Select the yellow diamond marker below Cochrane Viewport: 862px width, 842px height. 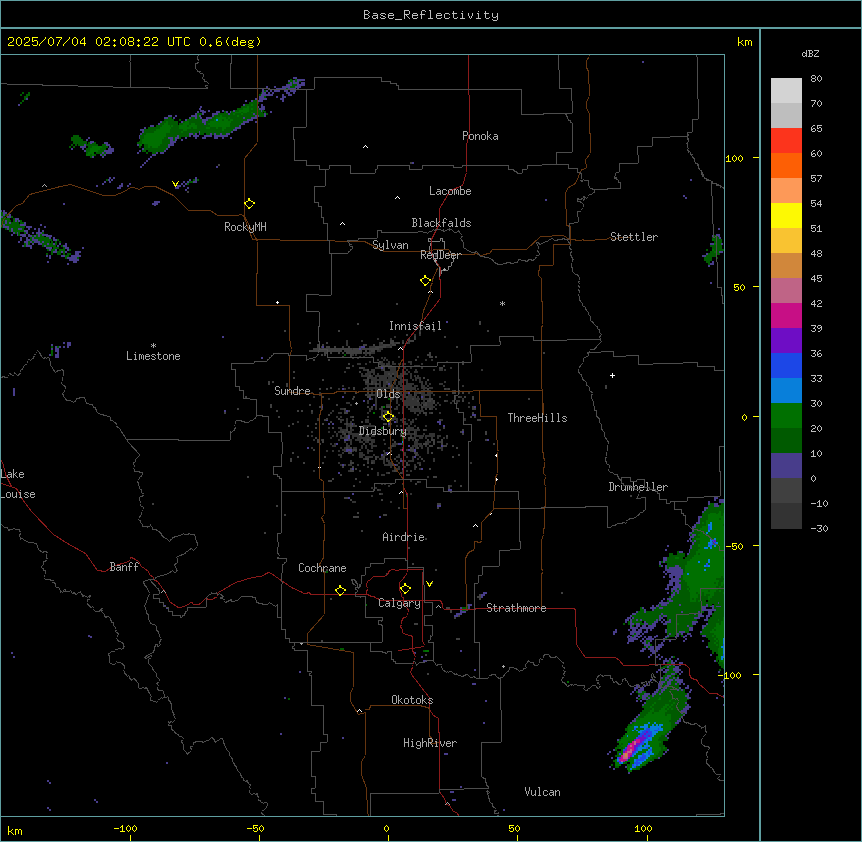[x=340, y=590]
